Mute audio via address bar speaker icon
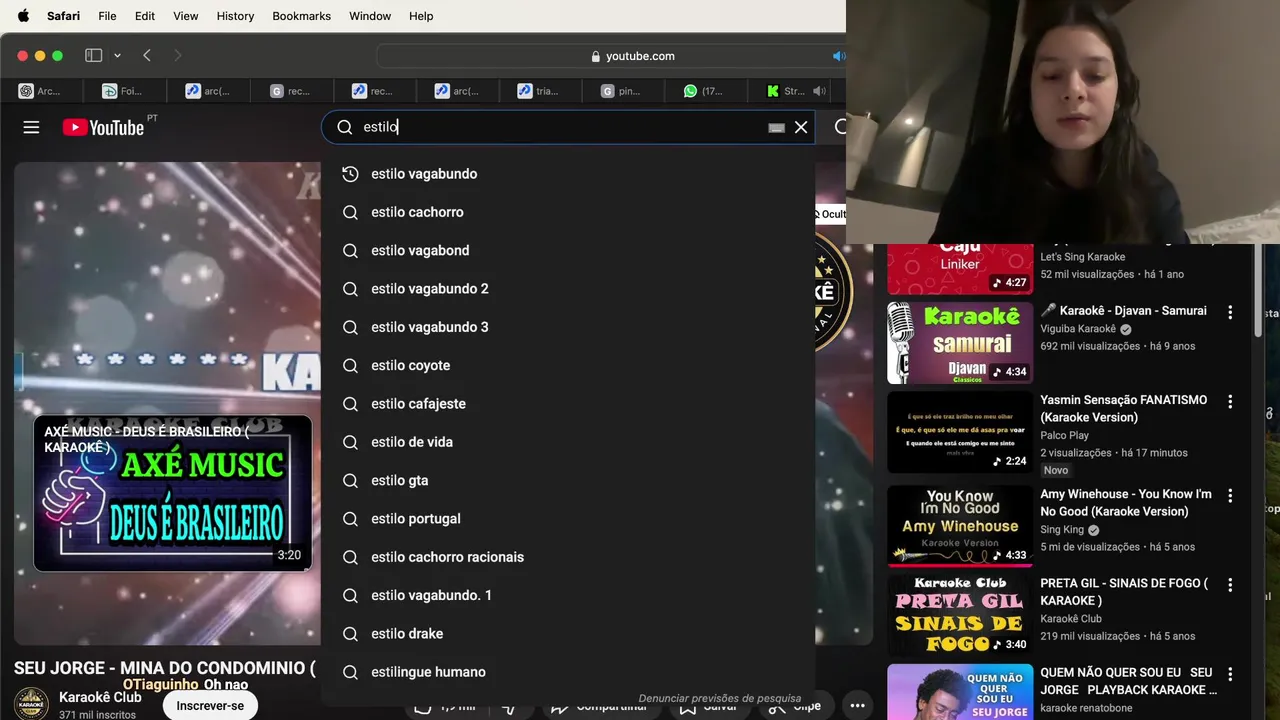This screenshot has height=720, width=1280. click(x=838, y=56)
